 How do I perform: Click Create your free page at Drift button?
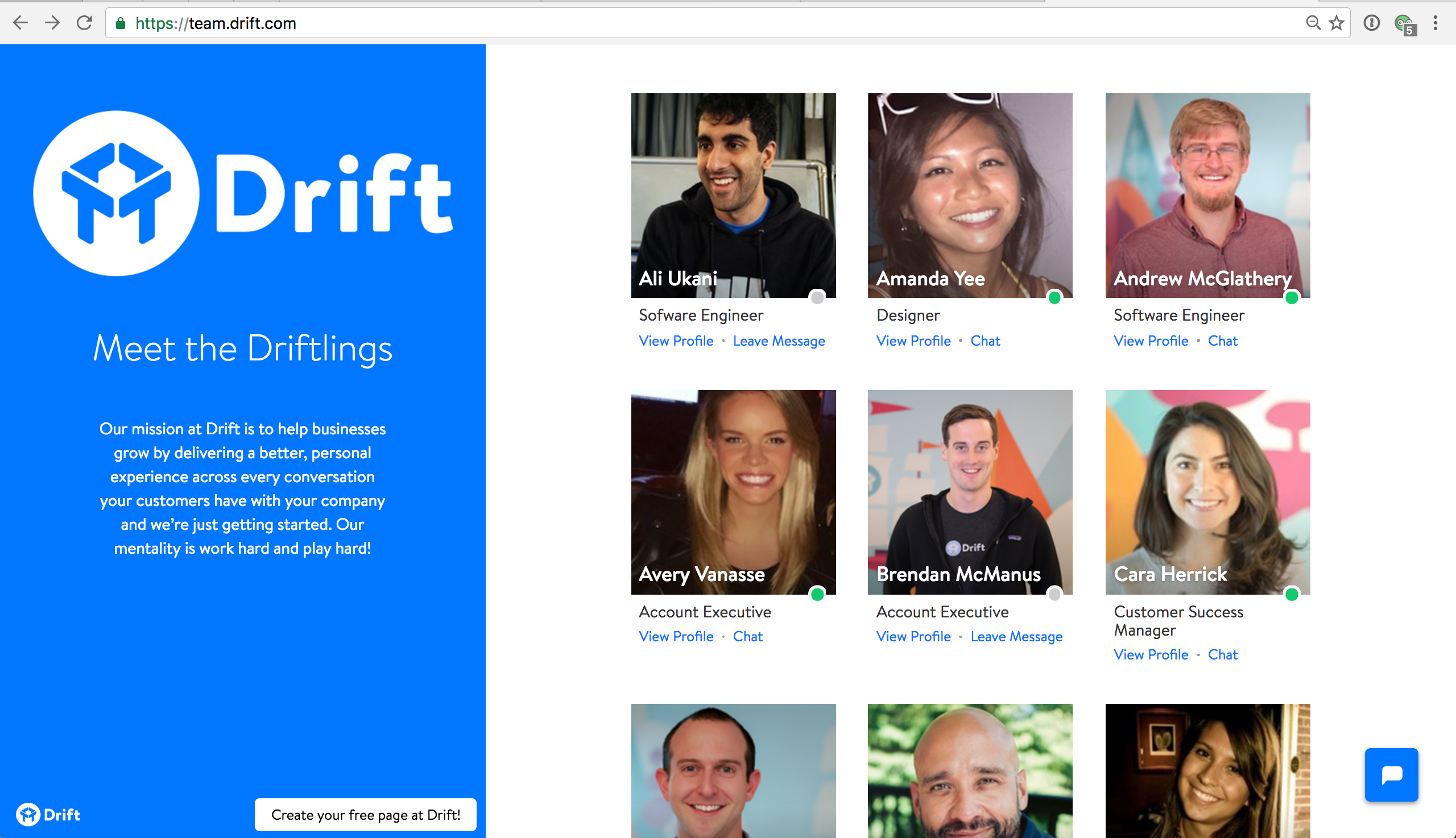coord(366,814)
